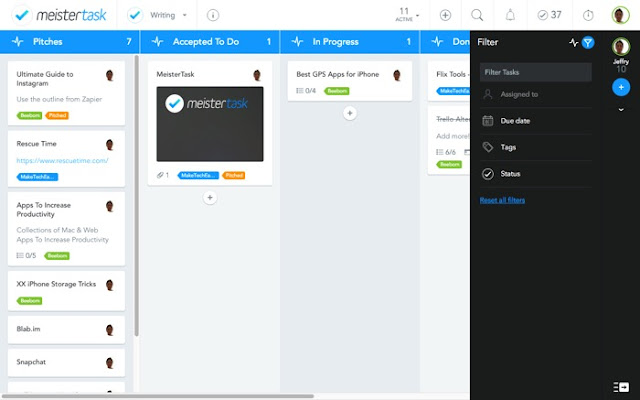Click the 6/6 checklist on Trello card
Screen dimensions: 640x400
point(446,152)
